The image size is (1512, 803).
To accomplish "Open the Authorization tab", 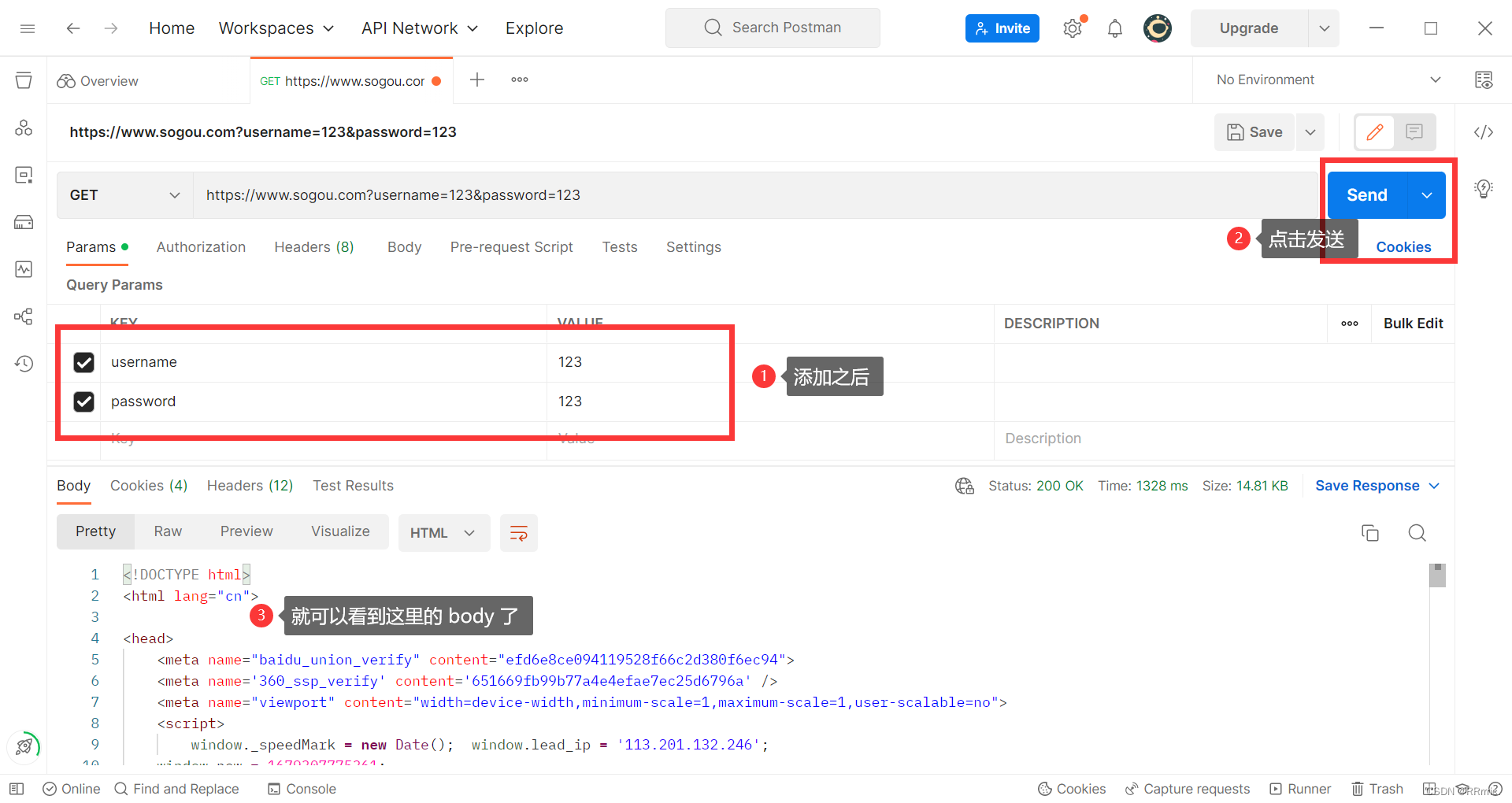I will [201, 247].
